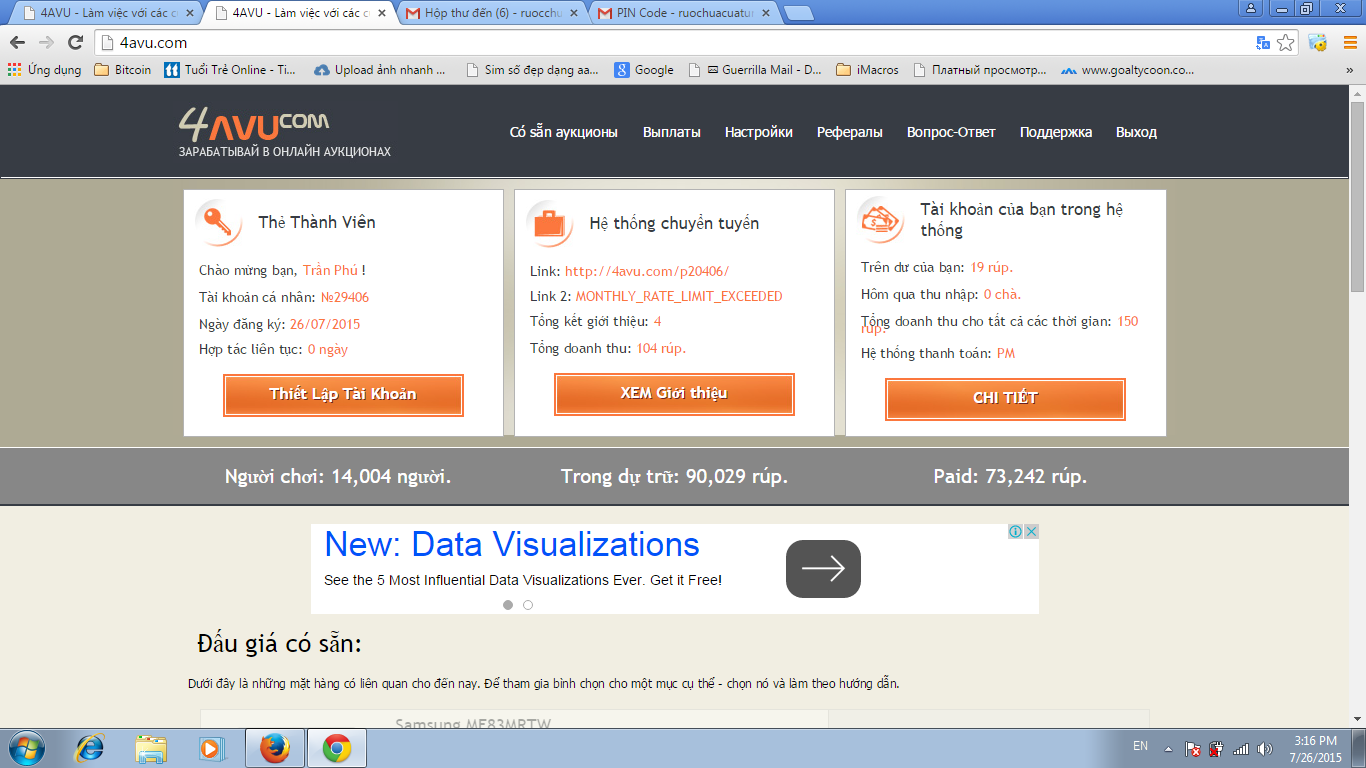Click the briefcase icon on referral card
This screenshot has width=1366, height=768.
click(x=550, y=224)
